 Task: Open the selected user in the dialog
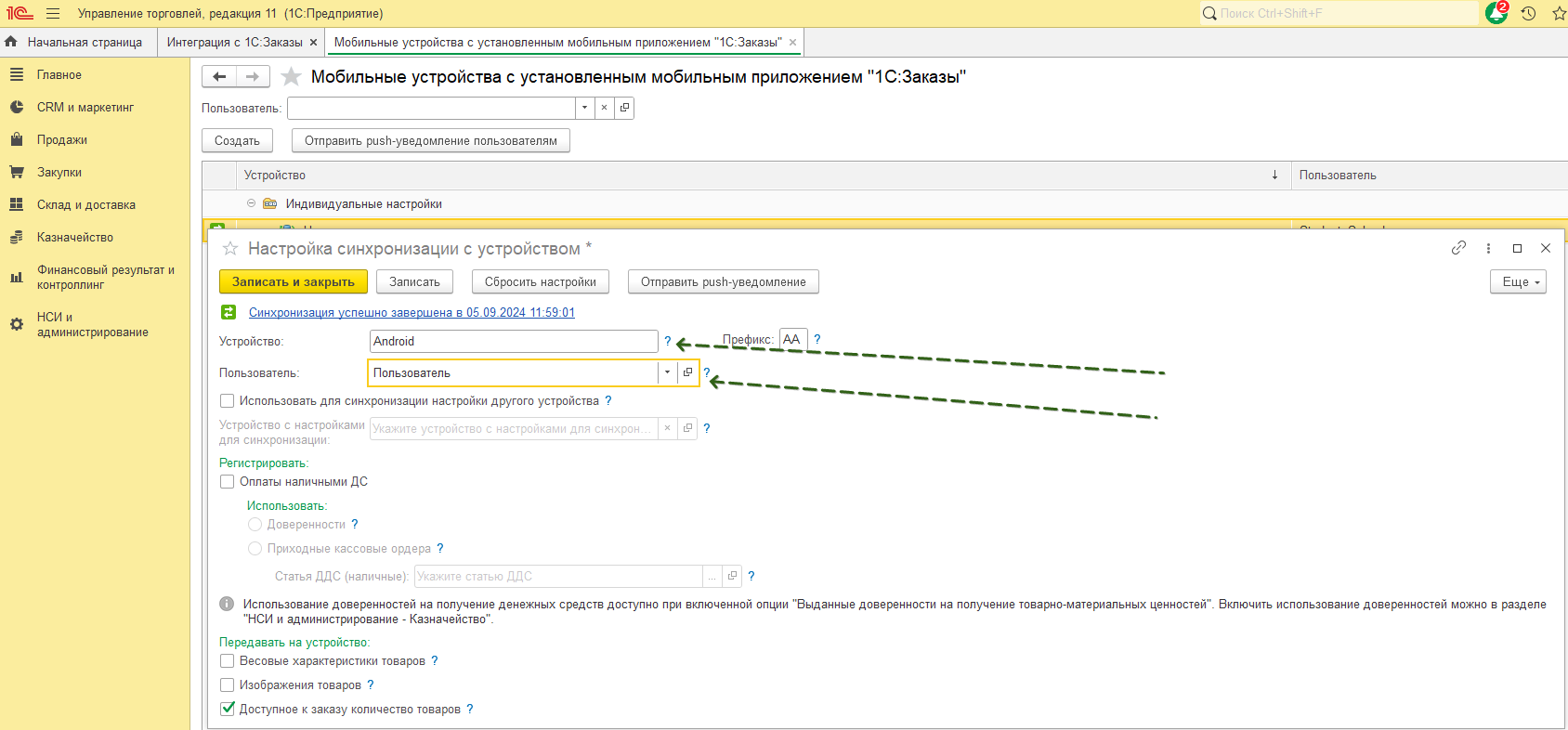click(688, 372)
